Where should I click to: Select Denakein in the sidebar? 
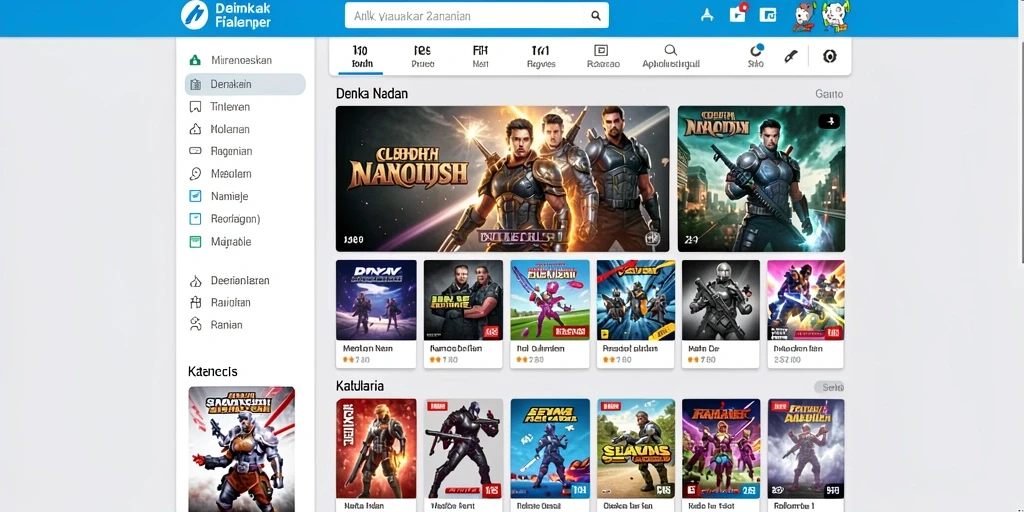click(245, 84)
